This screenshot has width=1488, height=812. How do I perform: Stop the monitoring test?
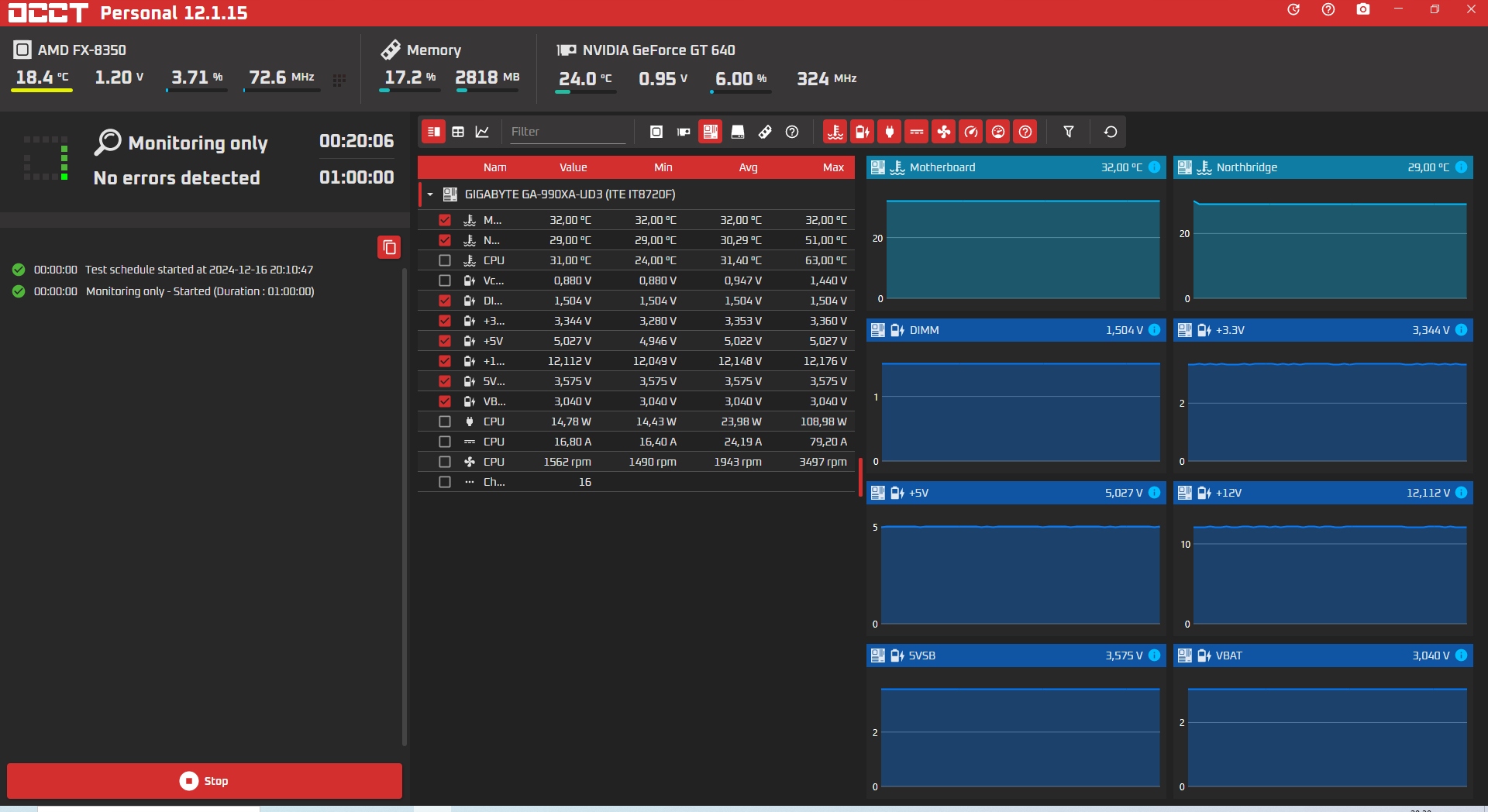point(205,781)
